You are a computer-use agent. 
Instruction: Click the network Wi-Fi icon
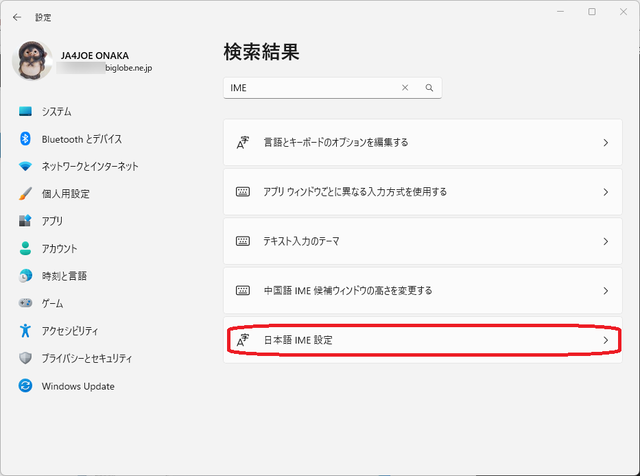(25, 166)
